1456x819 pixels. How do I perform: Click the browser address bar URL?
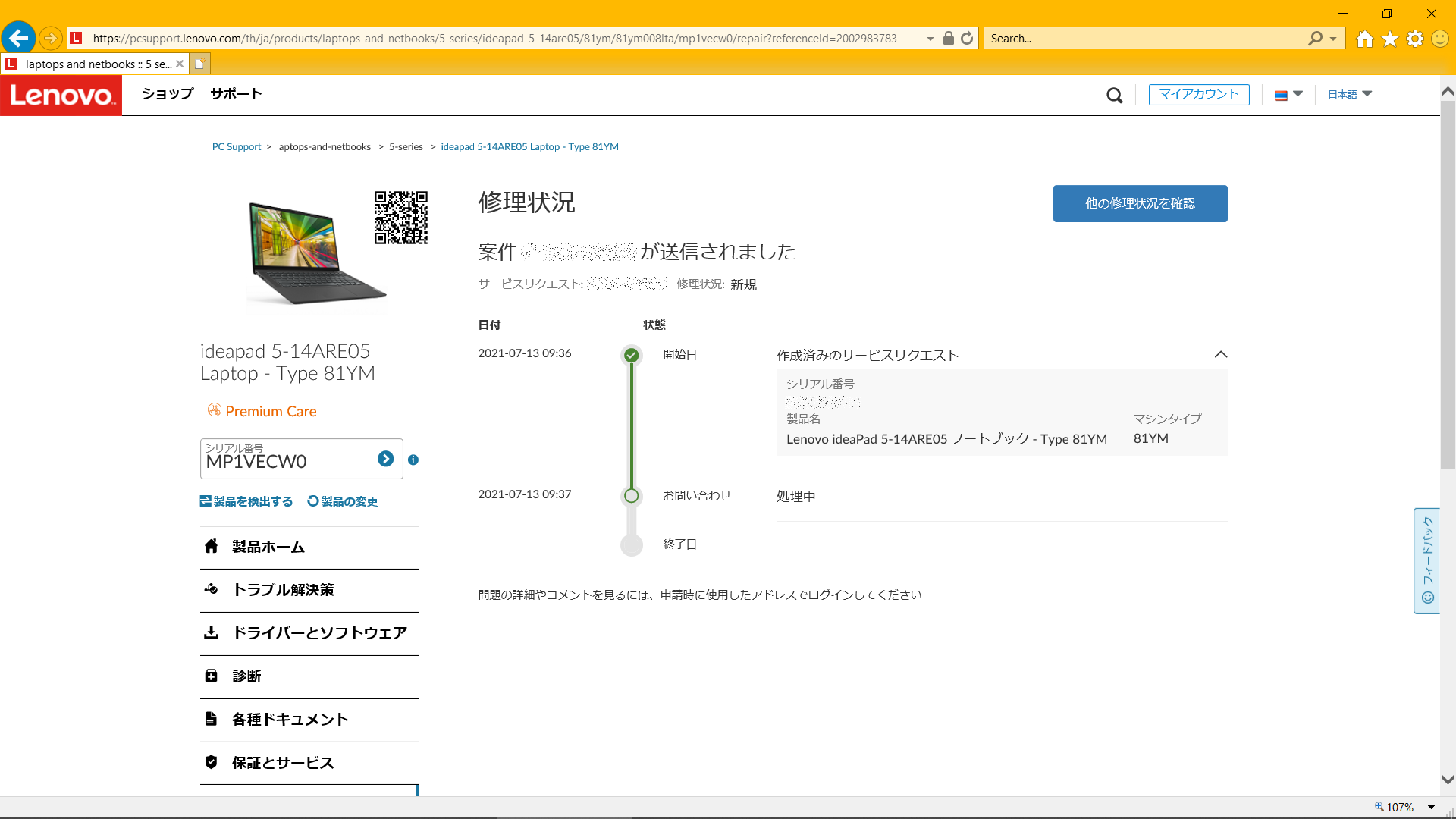(494, 38)
